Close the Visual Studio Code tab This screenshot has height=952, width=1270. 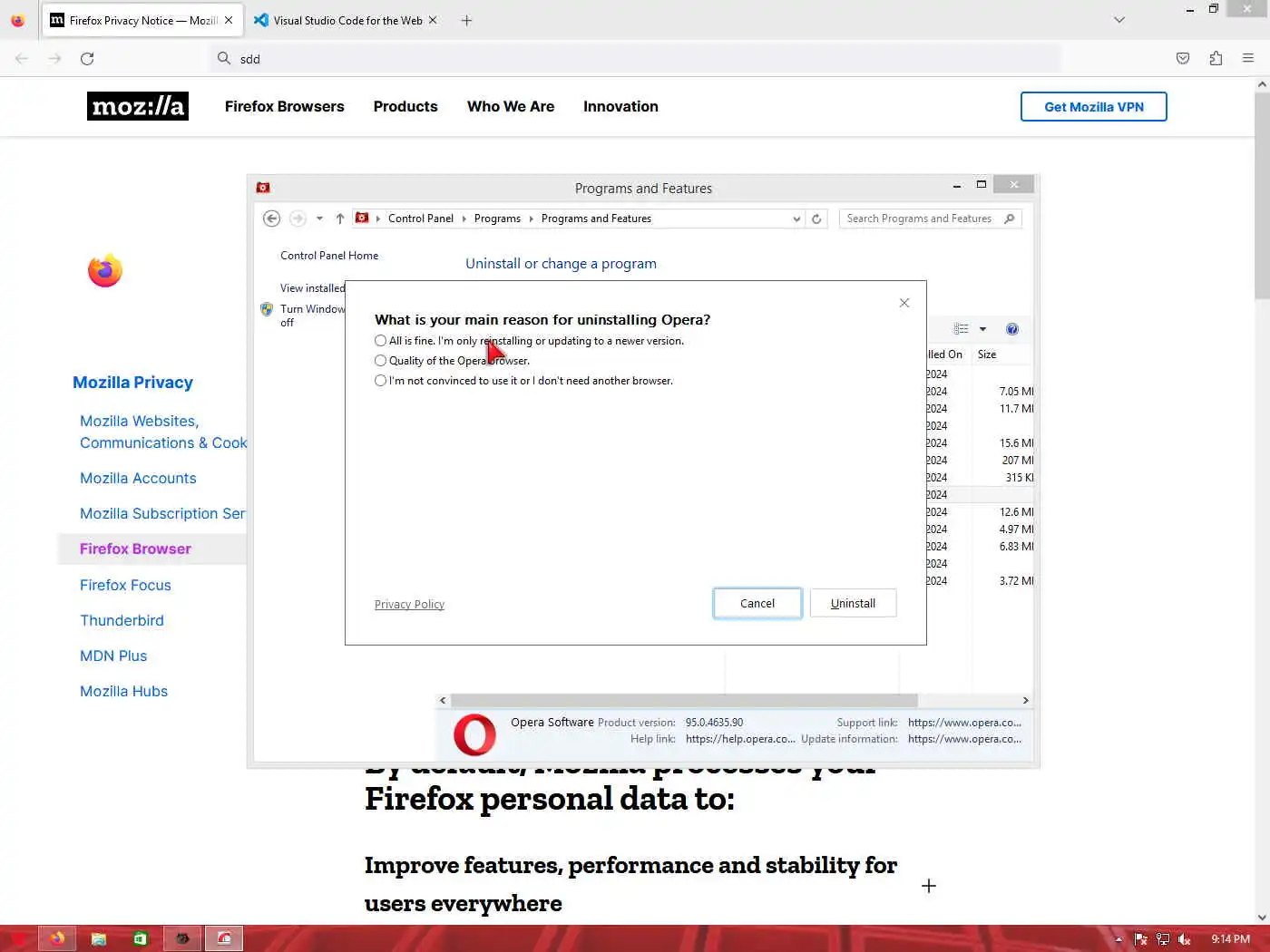click(x=433, y=20)
